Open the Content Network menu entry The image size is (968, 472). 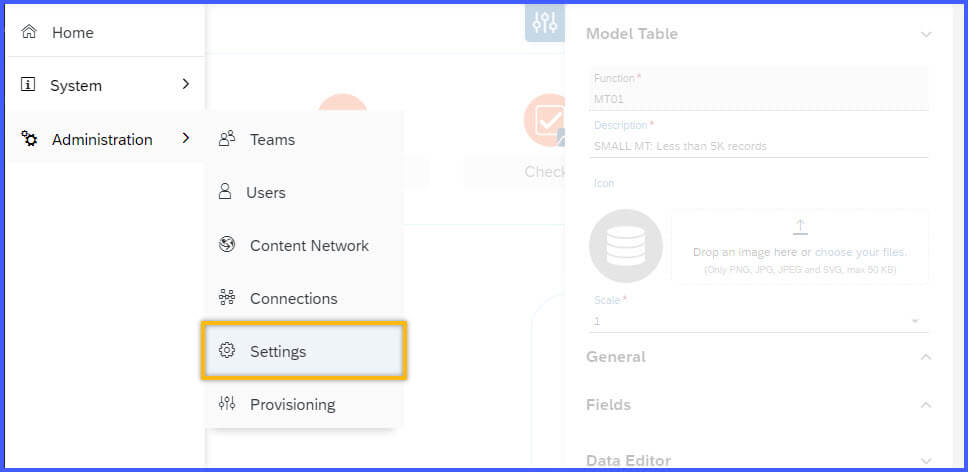pos(304,245)
